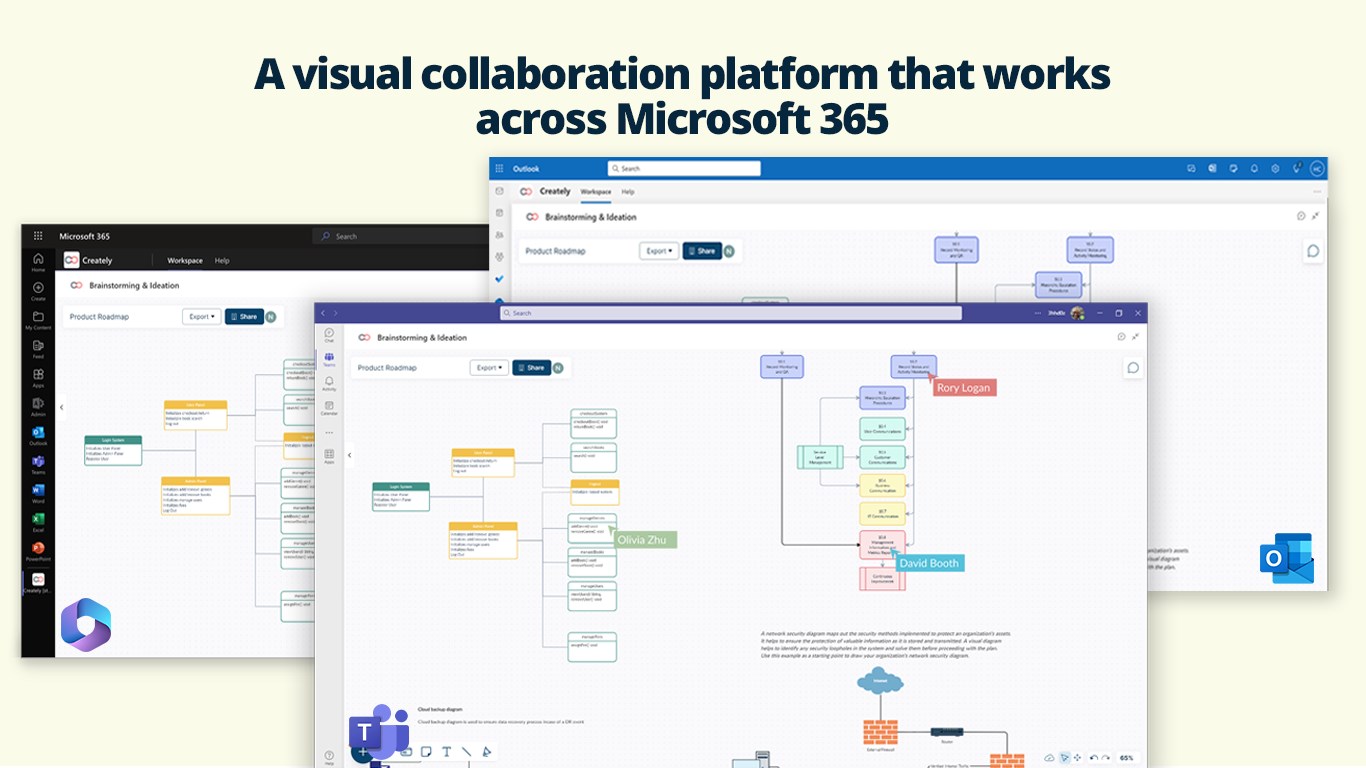Launch PowerPoint from Microsoft 365 sidebar
Screen dimensions: 1366x768
click(38, 551)
